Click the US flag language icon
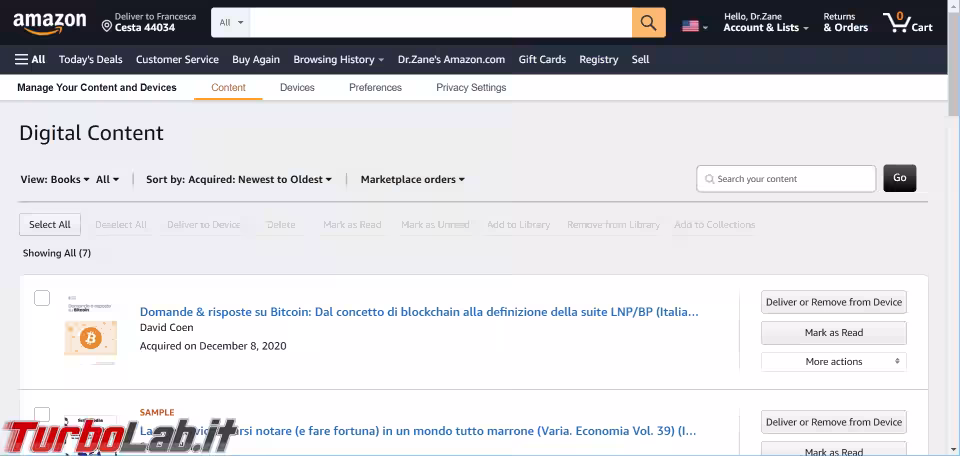Viewport: 960px width, 456px height. [x=691, y=26]
